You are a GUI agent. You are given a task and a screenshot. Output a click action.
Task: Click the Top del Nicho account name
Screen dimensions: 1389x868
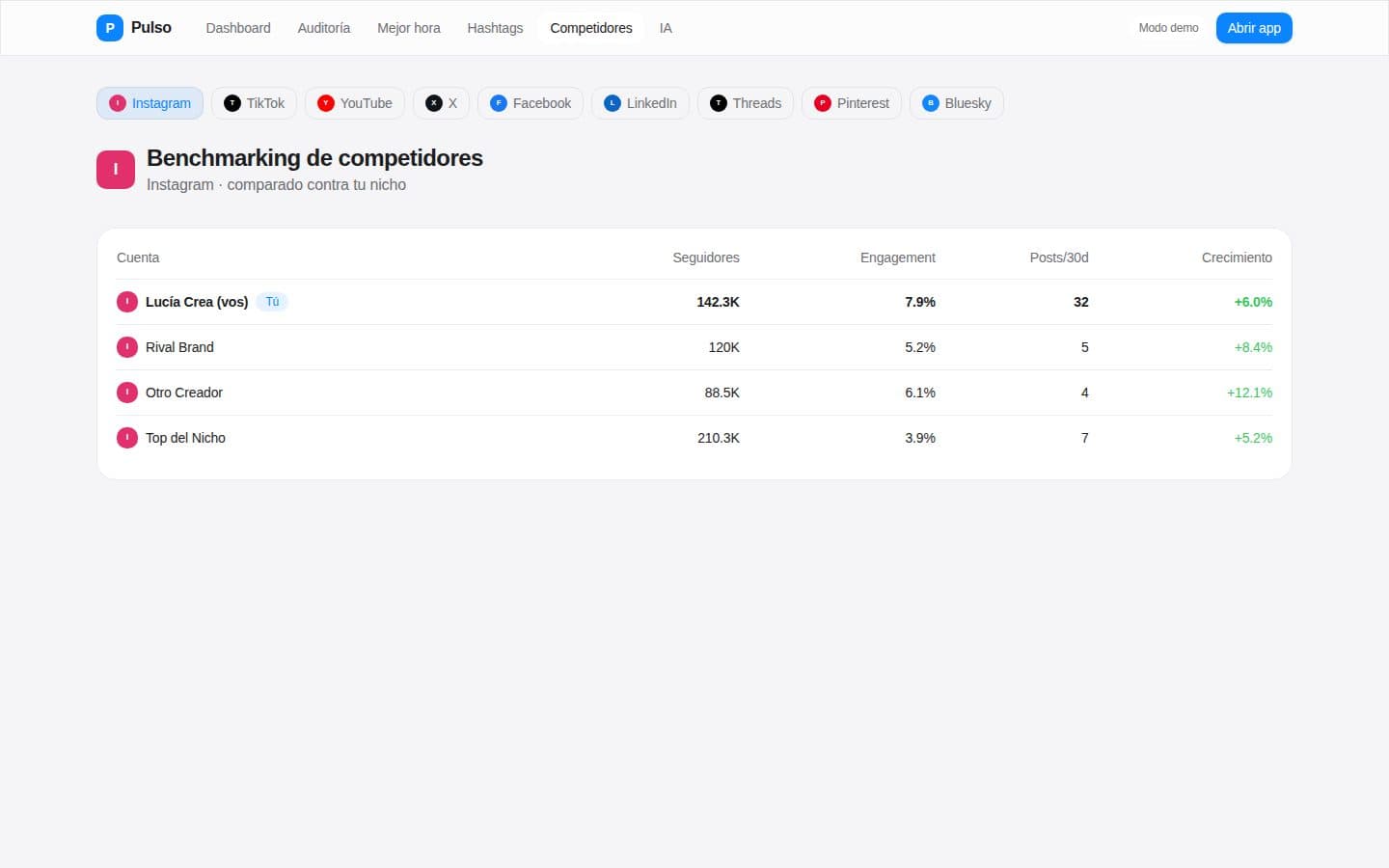(185, 438)
